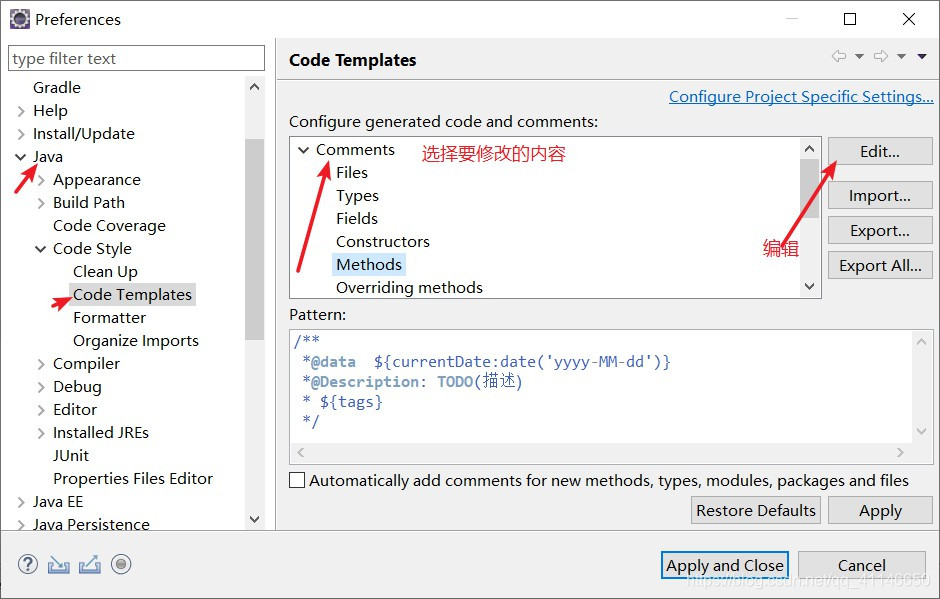Focus the type filter text field
The image size is (940, 599).
point(137,58)
